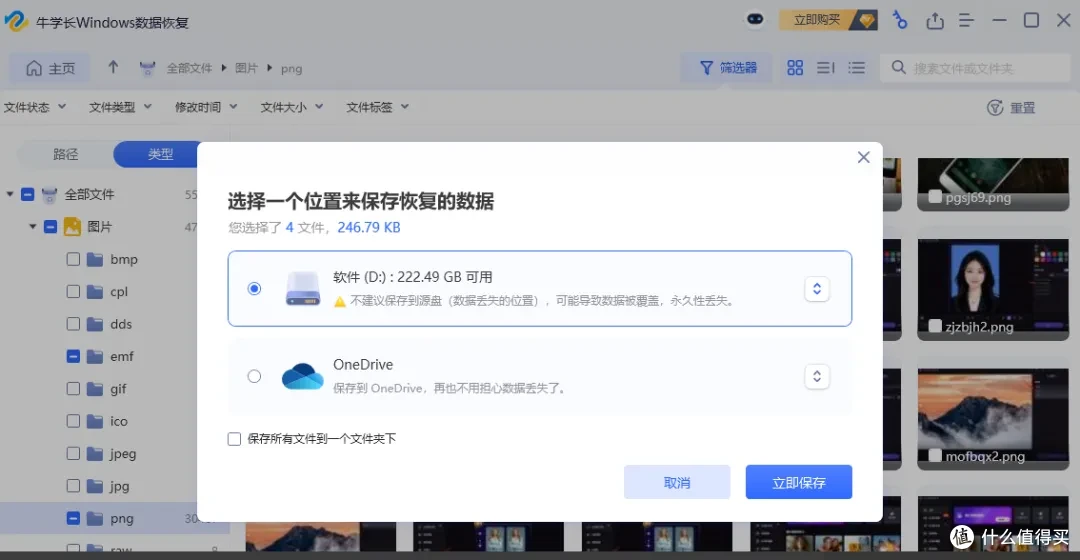This screenshot has height=560, width=1080.
Task: Select 全部文件 breadcrumb item
Action: [189, 68]
